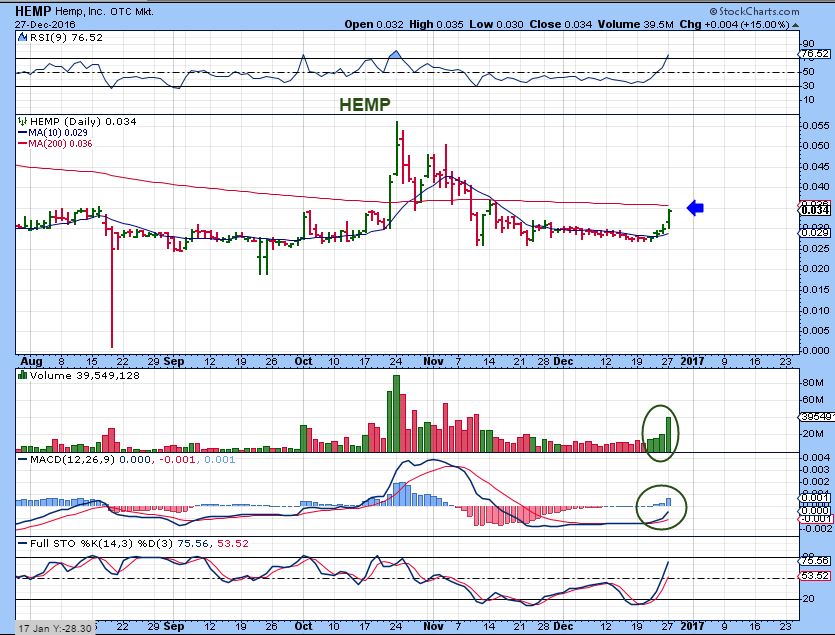Click the up triangle after the Chg percentage
The height and width of the screenshot is (635, 835).
tap(795, 25)
